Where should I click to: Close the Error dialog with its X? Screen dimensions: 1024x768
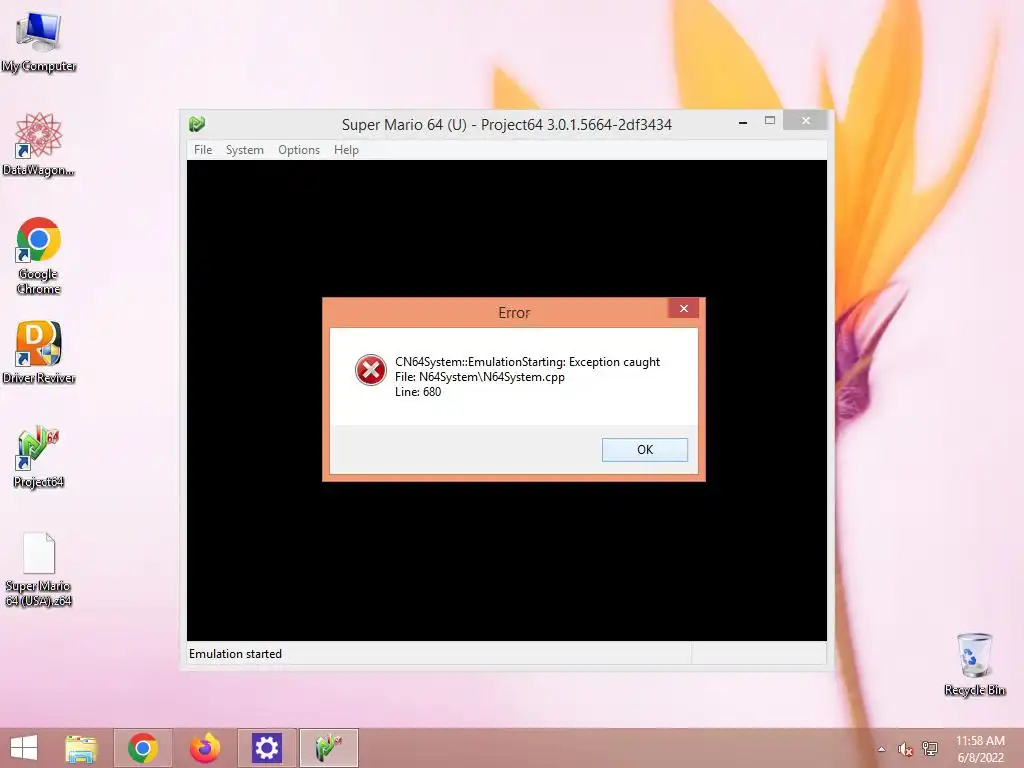point(683,308)
